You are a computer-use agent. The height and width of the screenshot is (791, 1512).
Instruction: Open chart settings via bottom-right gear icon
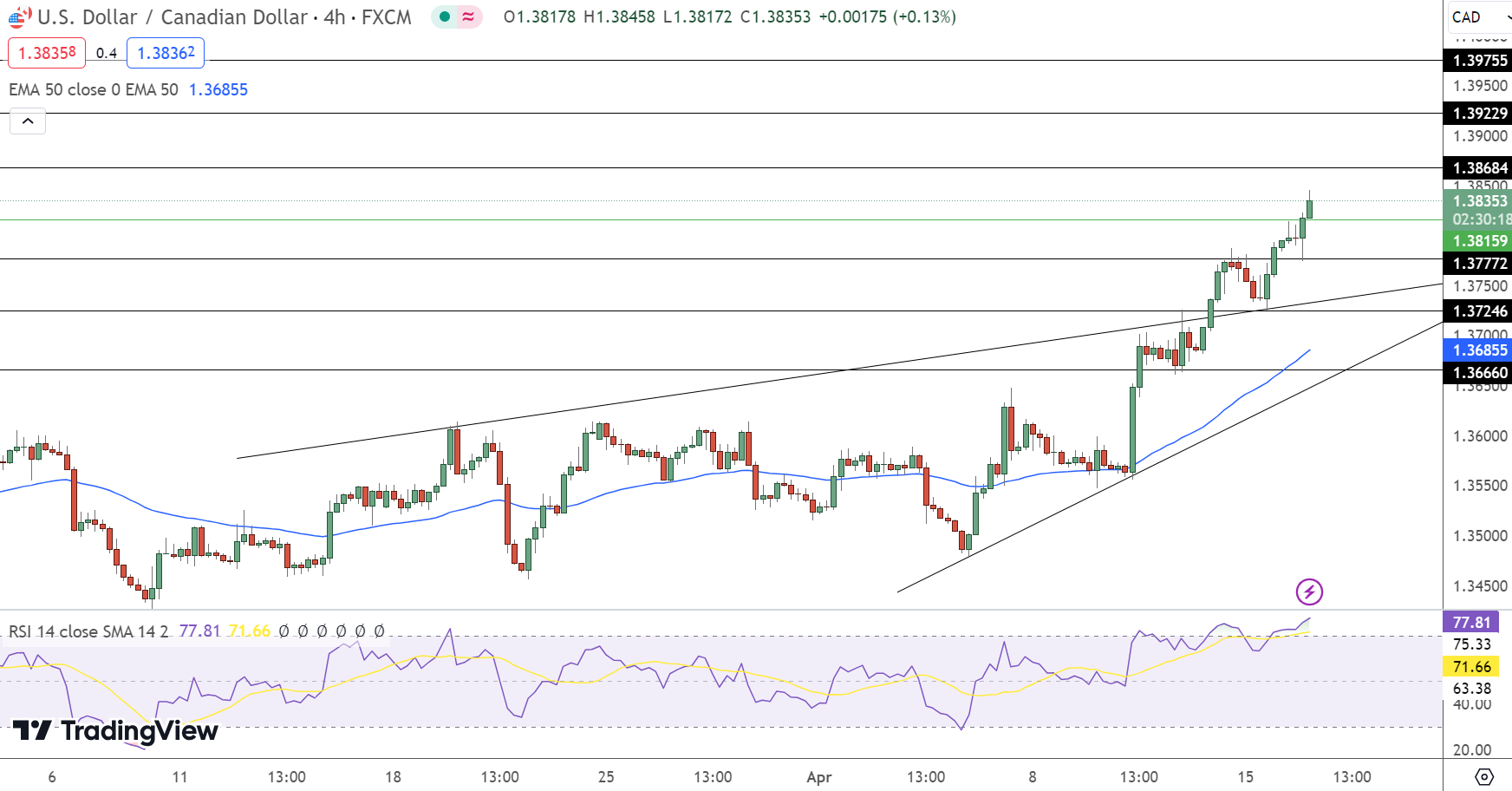click(1483, 775)
